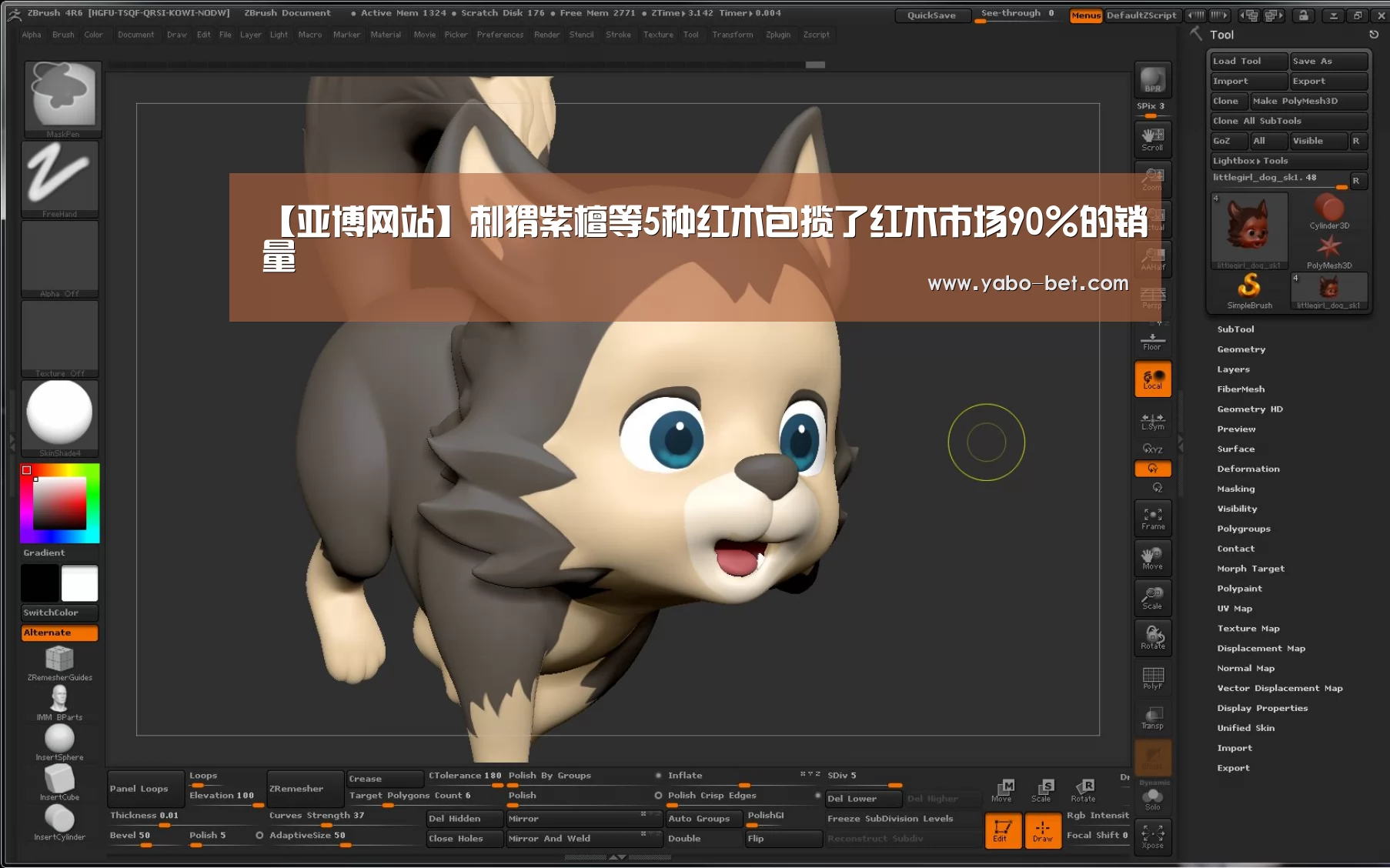Select the white main color swatch
Screen dimensions: 1390x868
[x=79, y=583]
